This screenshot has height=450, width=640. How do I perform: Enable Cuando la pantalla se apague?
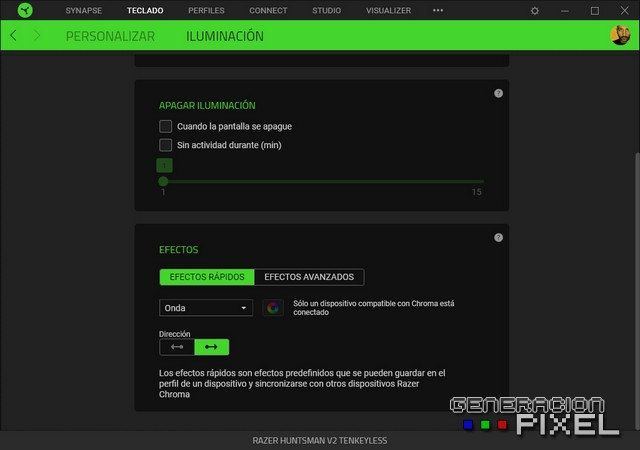165,126
